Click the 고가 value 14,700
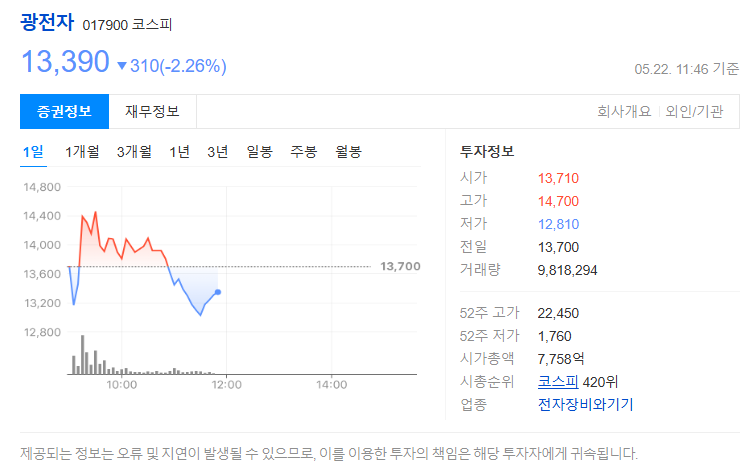This screenshot has width=753, height=468. (x=558, y=202)
